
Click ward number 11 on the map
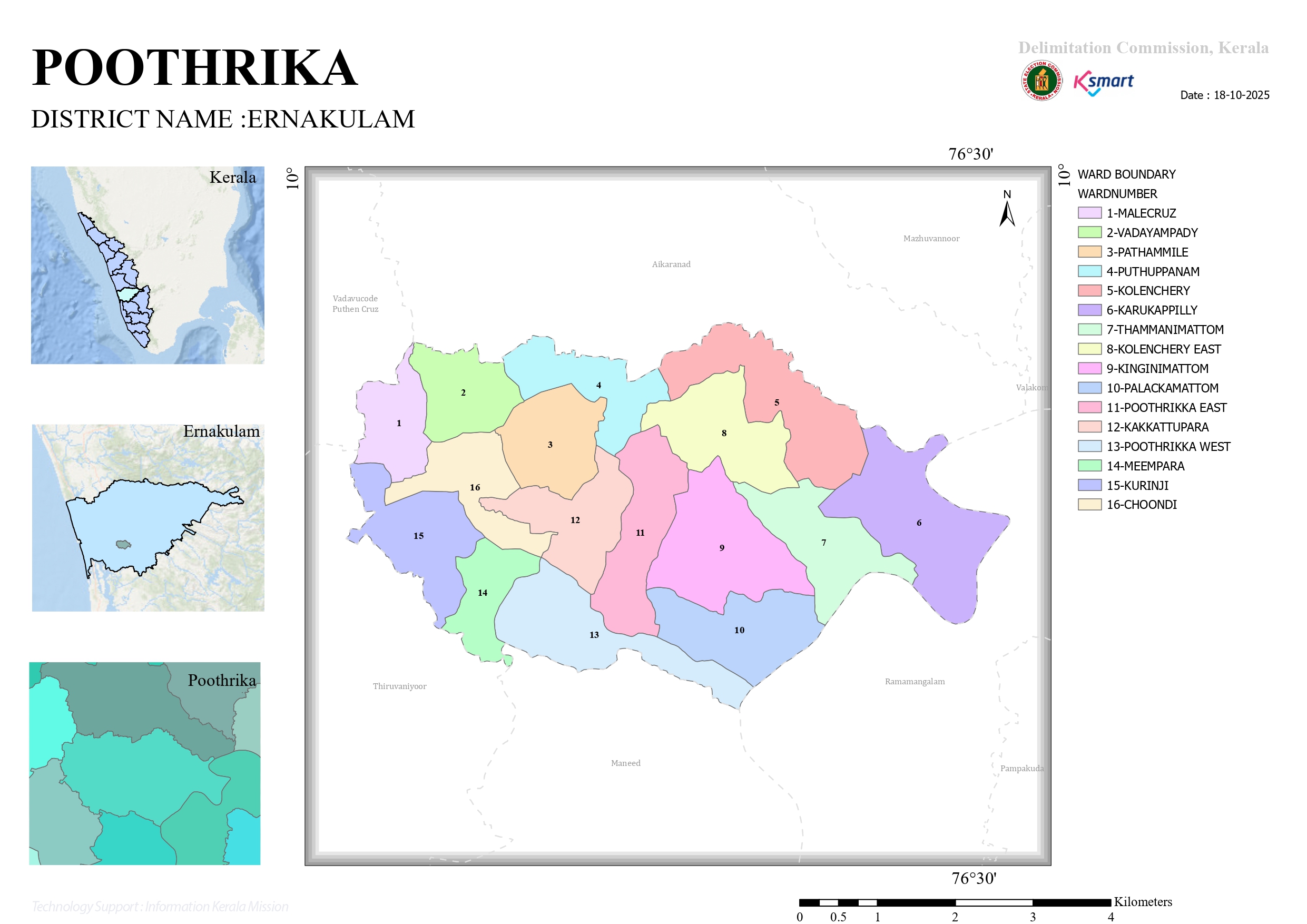(640, 532)
